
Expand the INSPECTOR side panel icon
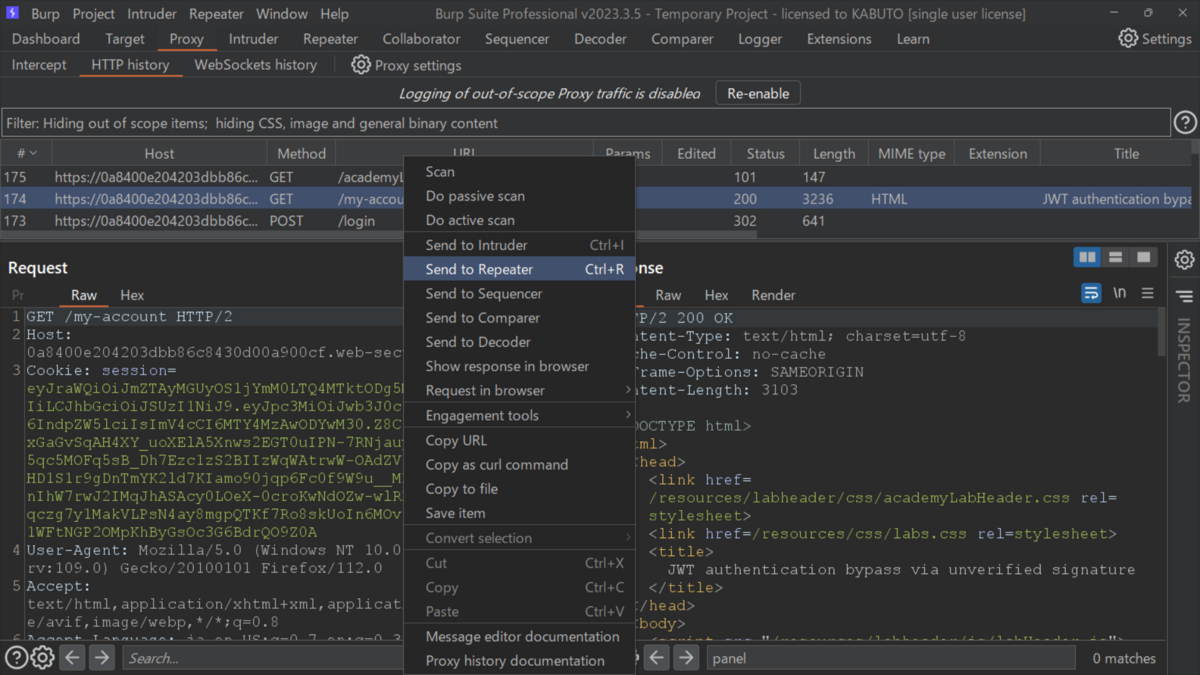(x=1185, y=297)
